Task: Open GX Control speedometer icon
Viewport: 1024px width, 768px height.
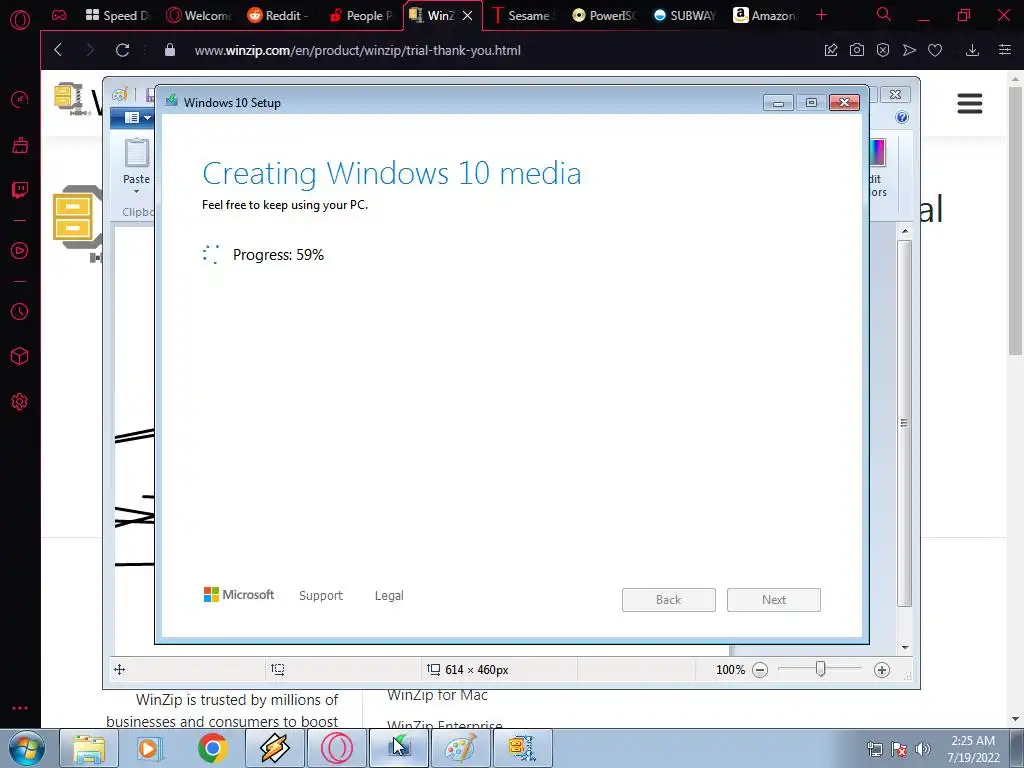Action: point(20,100)
